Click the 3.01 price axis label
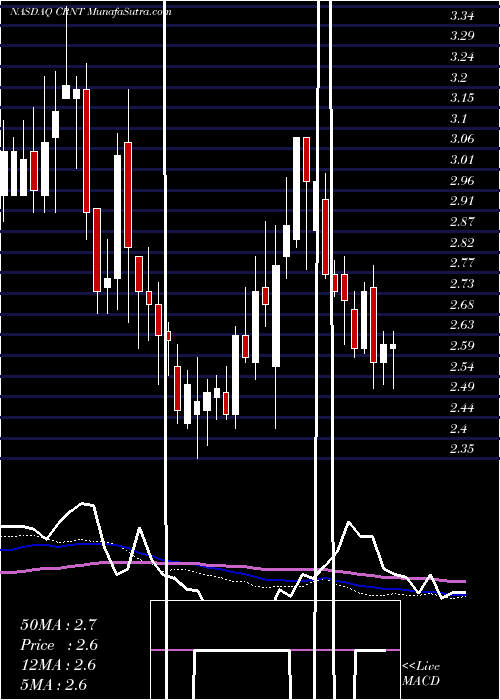 (462, 160)
